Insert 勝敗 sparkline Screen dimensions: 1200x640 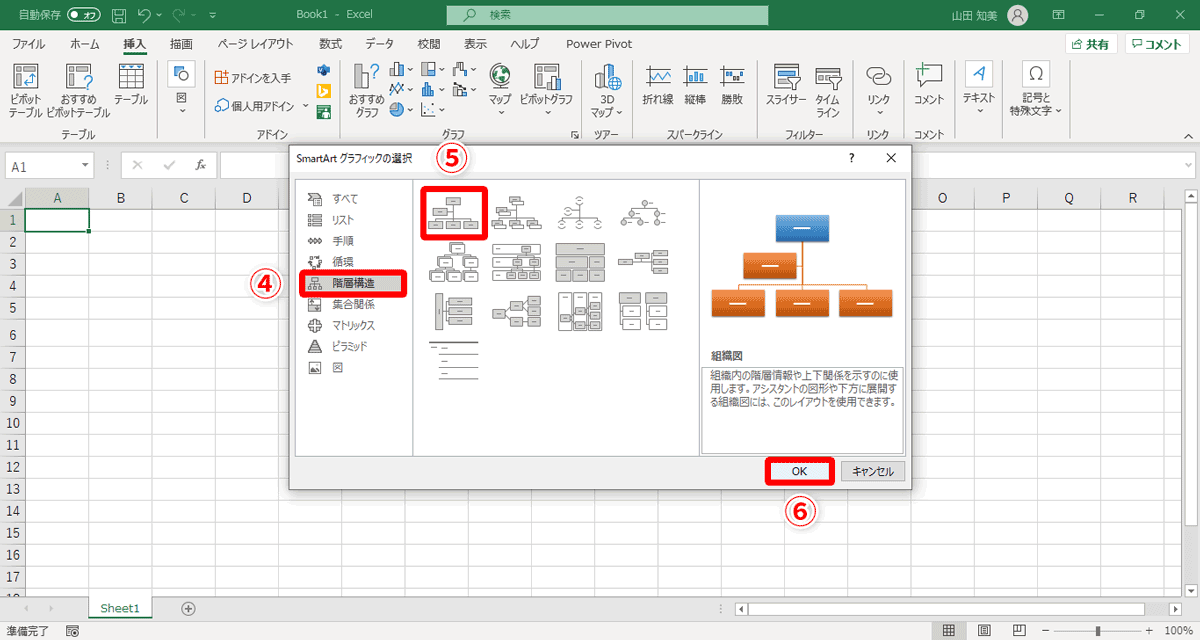pyautogui.click(x=732, y=85)
